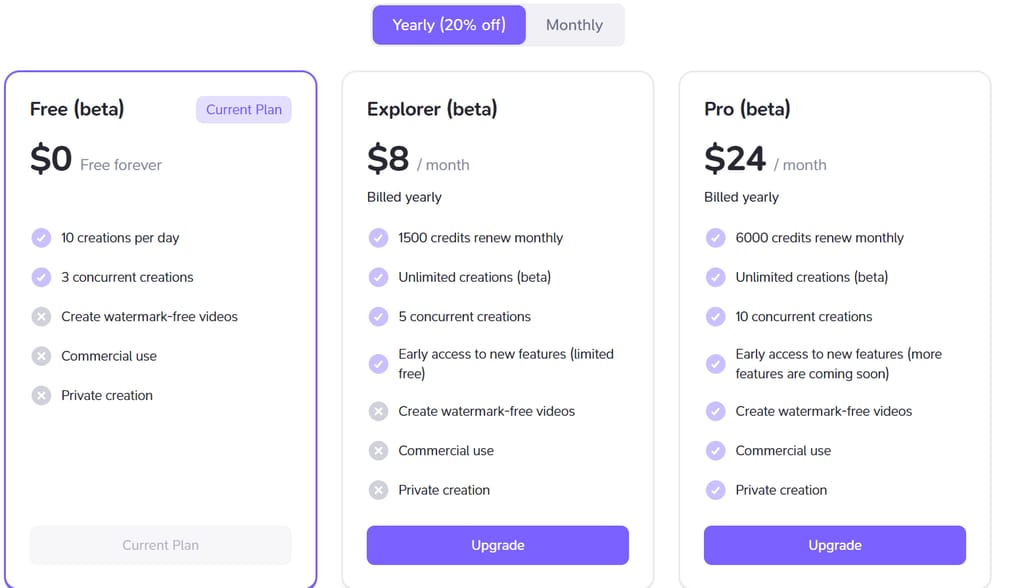Click the disabled Current Plan button
This screenshot has height=588, width=1024.
point(160,545)
